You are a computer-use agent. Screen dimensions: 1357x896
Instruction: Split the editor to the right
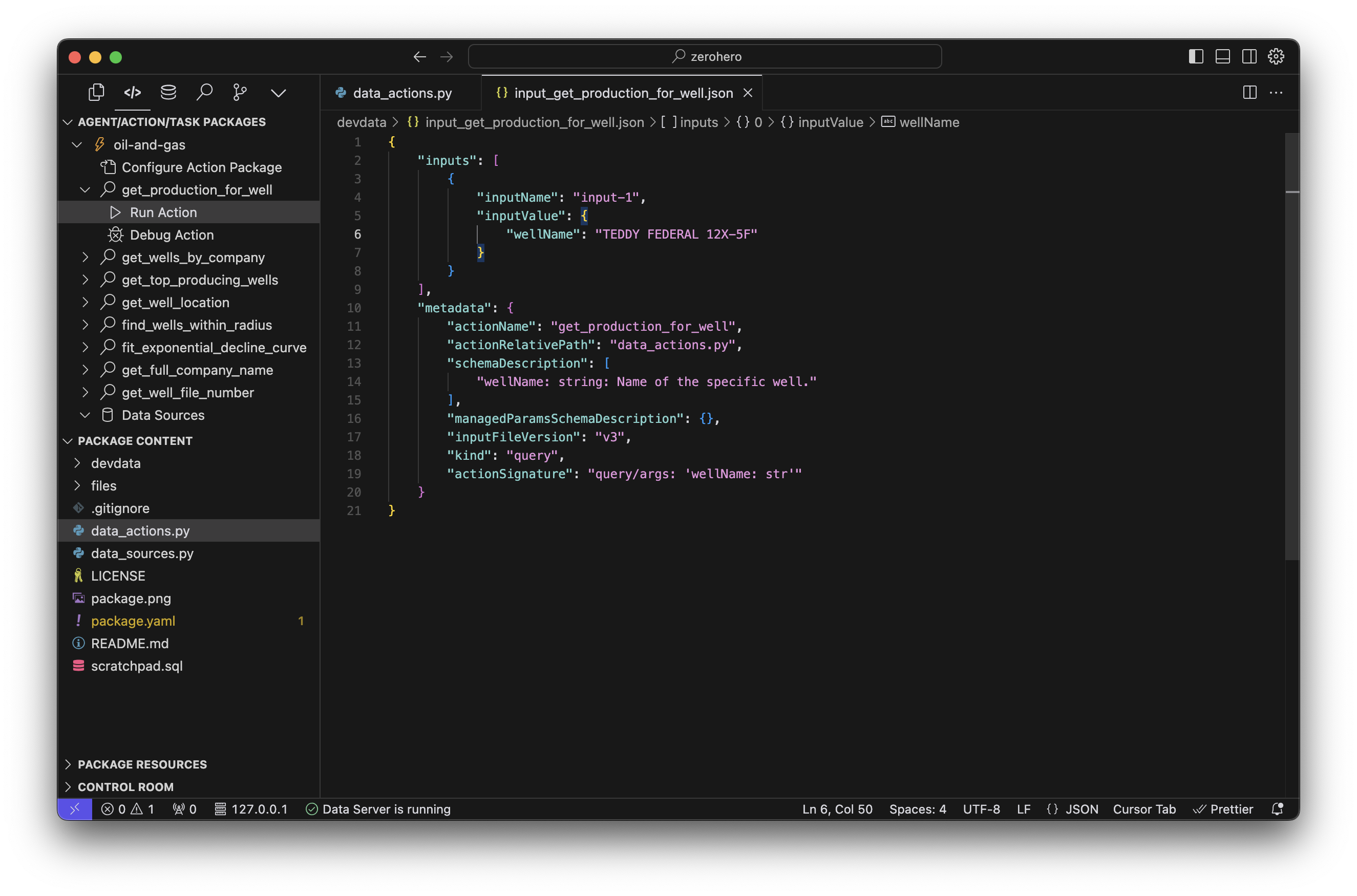(1249, 93)
